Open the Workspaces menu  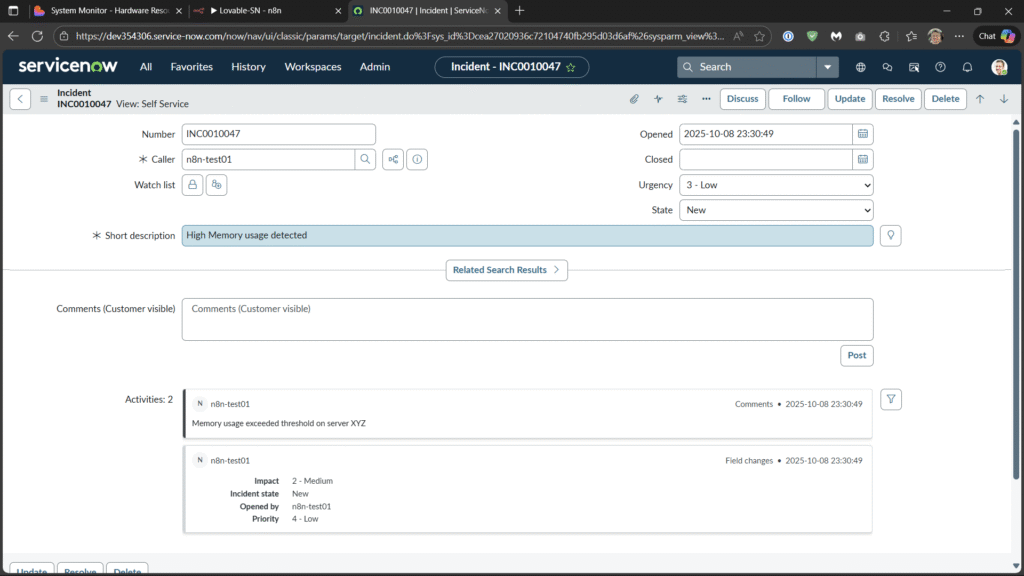click(x=312, y=67)
